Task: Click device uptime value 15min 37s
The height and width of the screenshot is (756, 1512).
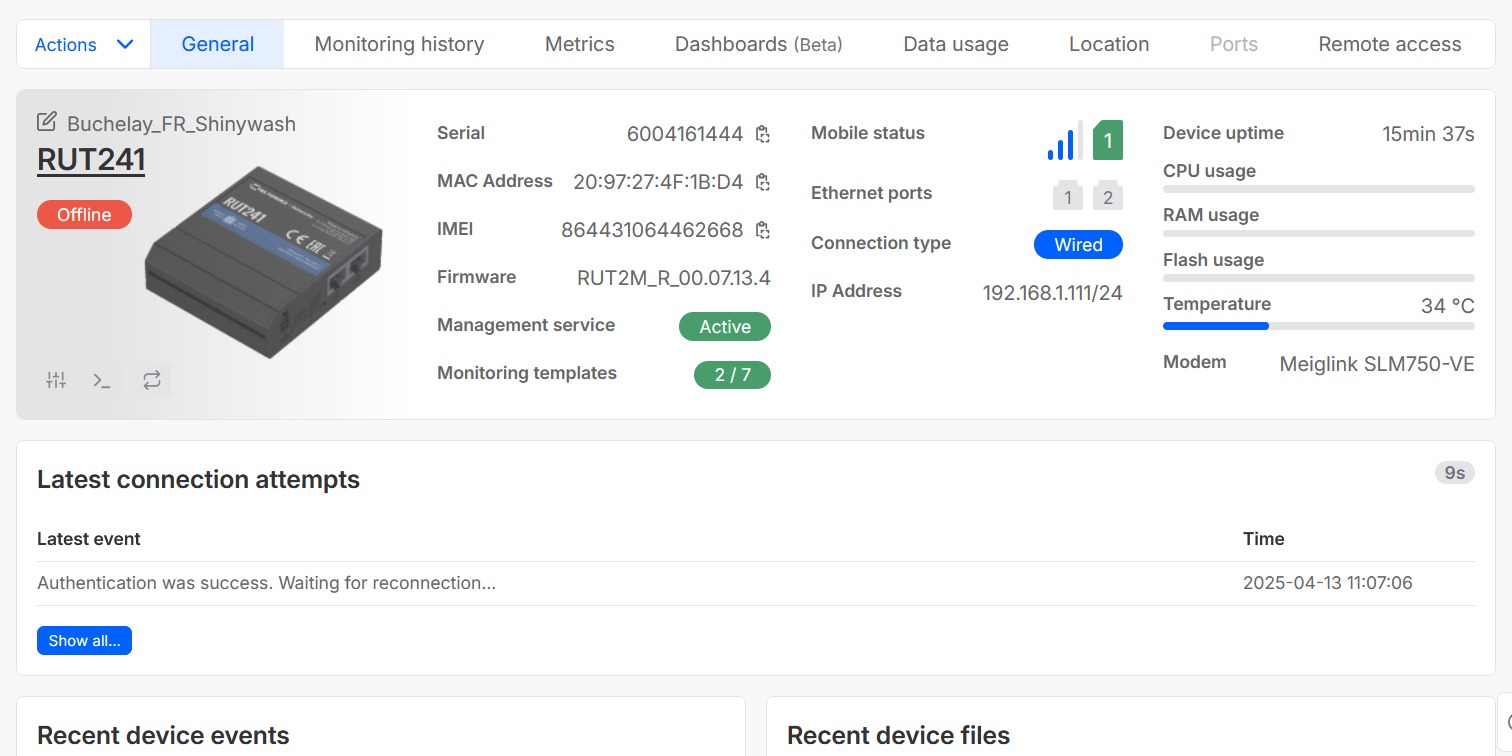Action: coord(1428,134)
